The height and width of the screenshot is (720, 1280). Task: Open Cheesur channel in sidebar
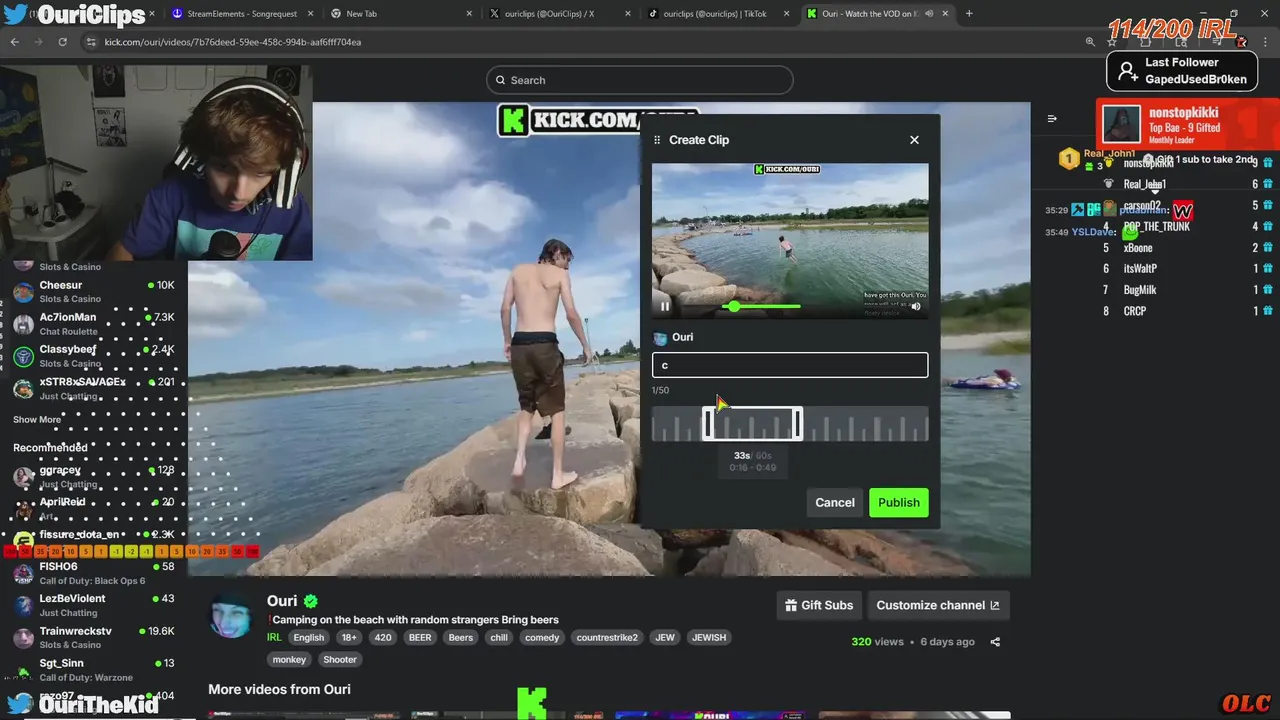(x=94, y=291)
